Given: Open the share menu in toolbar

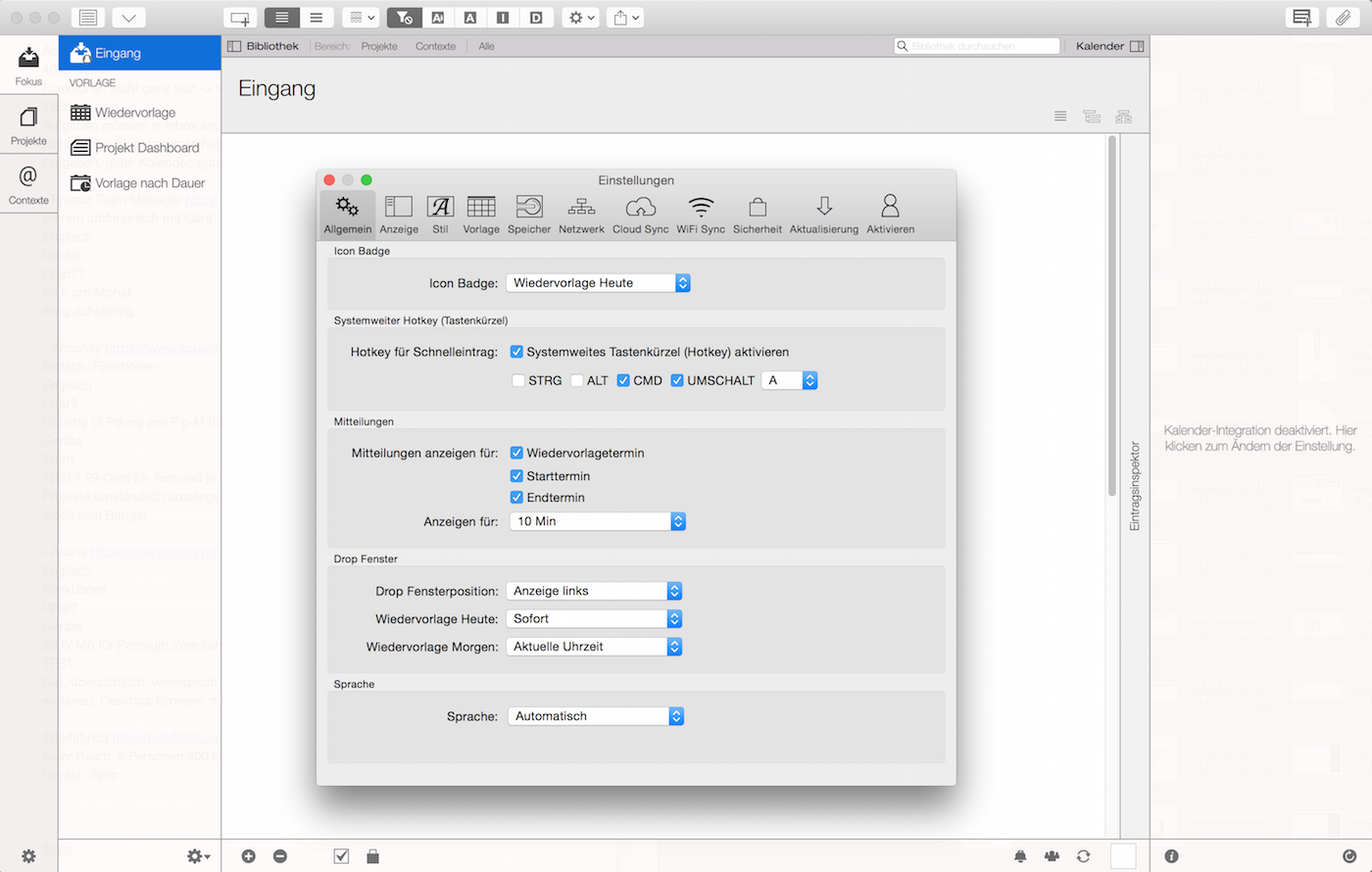Looking at the screenshot, I should pyautogui.click(x=625, y=18).
